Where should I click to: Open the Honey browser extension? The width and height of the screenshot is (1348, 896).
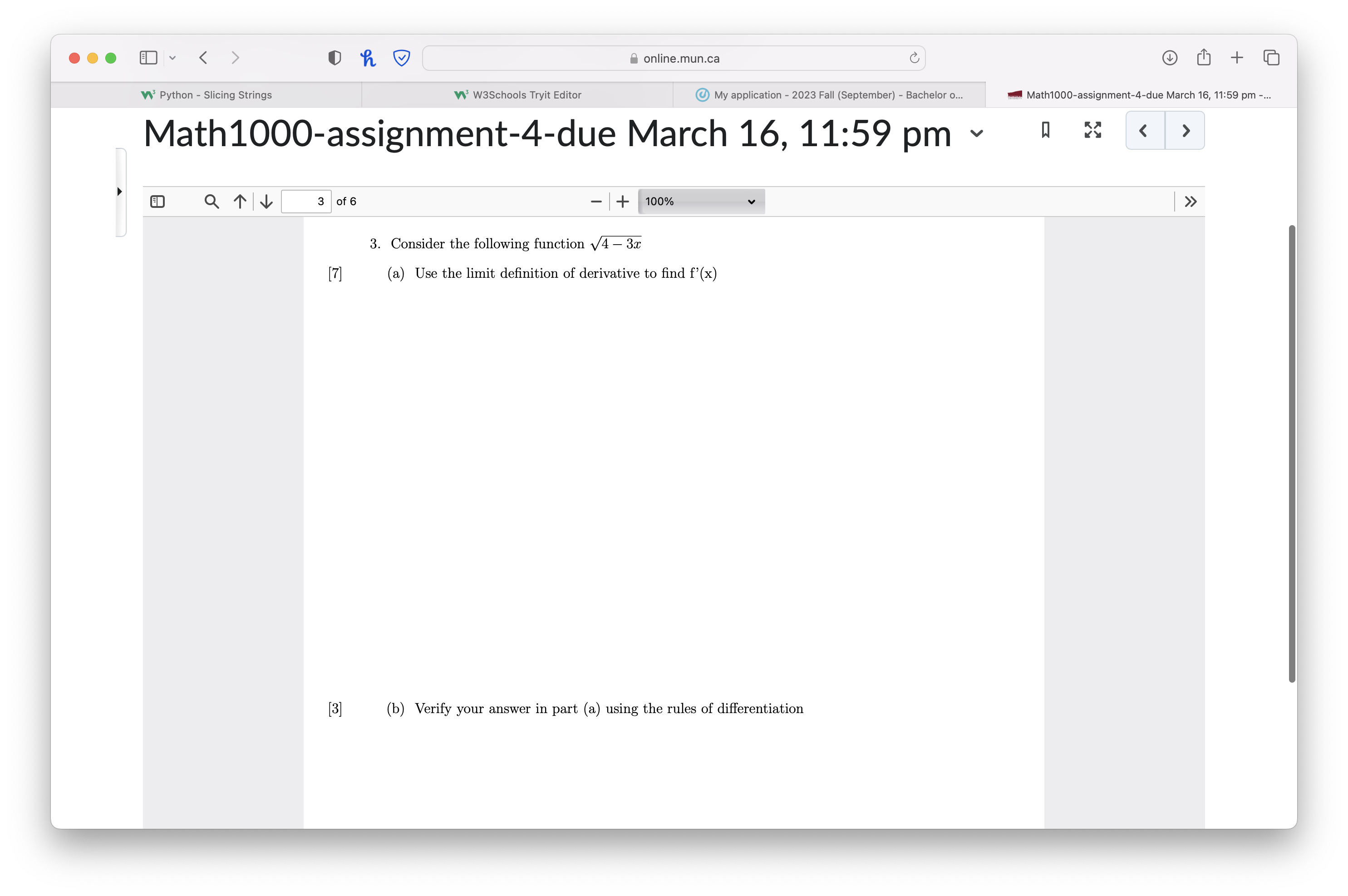point(368,57)
